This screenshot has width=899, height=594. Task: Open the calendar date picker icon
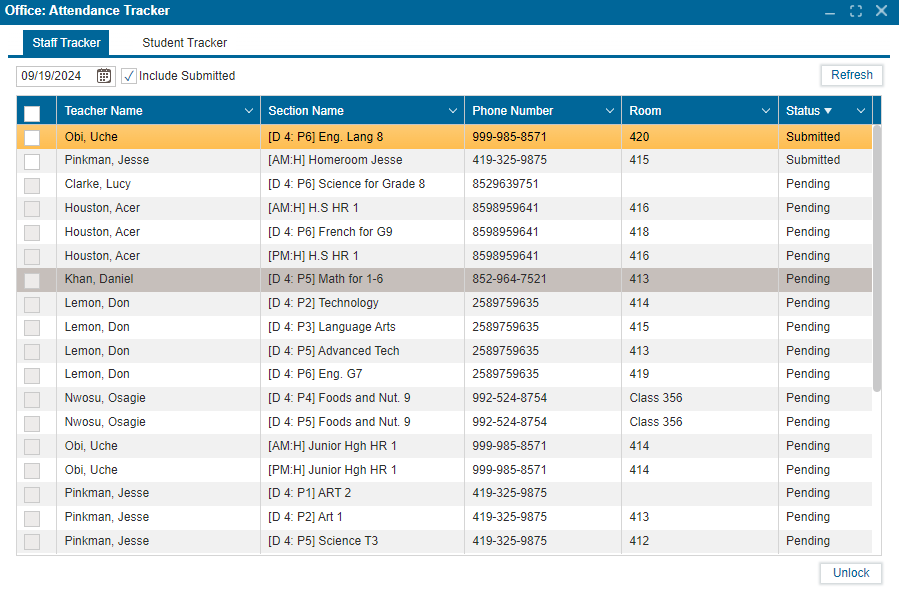pyautogui.click(x=103, y=75)
